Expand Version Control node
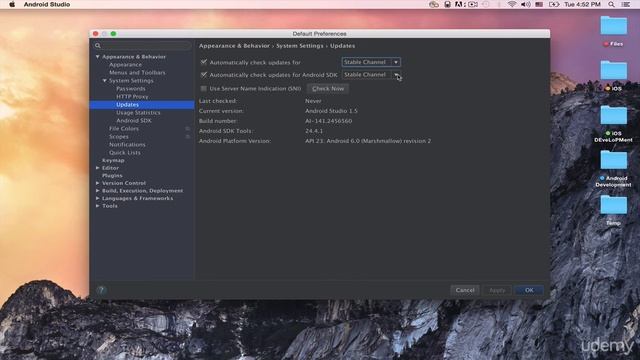 [98, 183]
